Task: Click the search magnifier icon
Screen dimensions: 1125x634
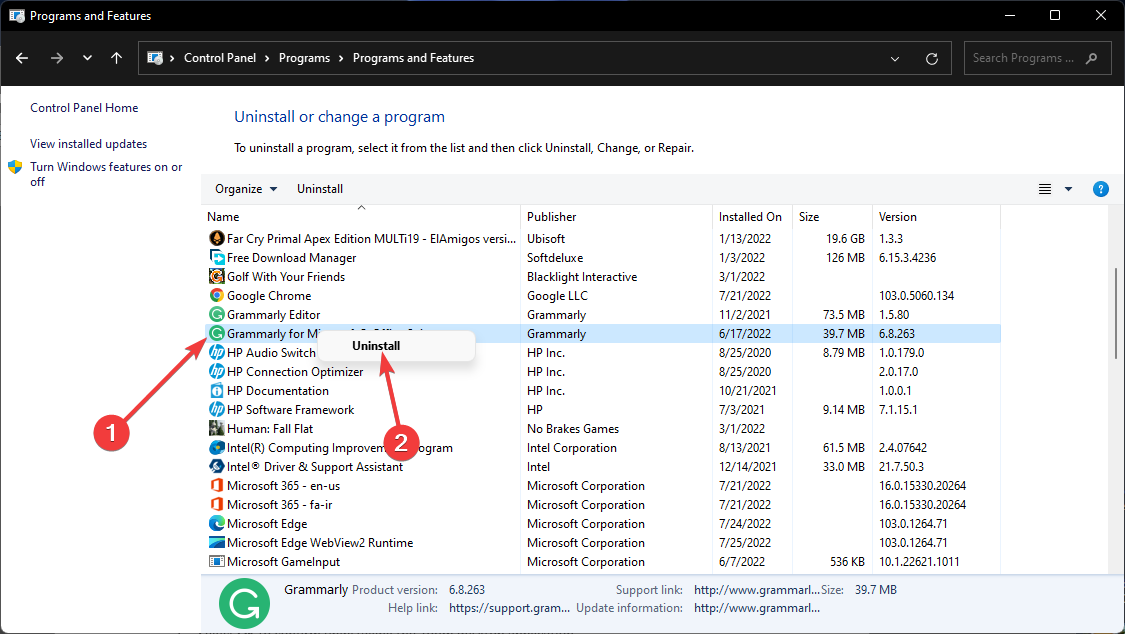Action: coord(1091,58)
